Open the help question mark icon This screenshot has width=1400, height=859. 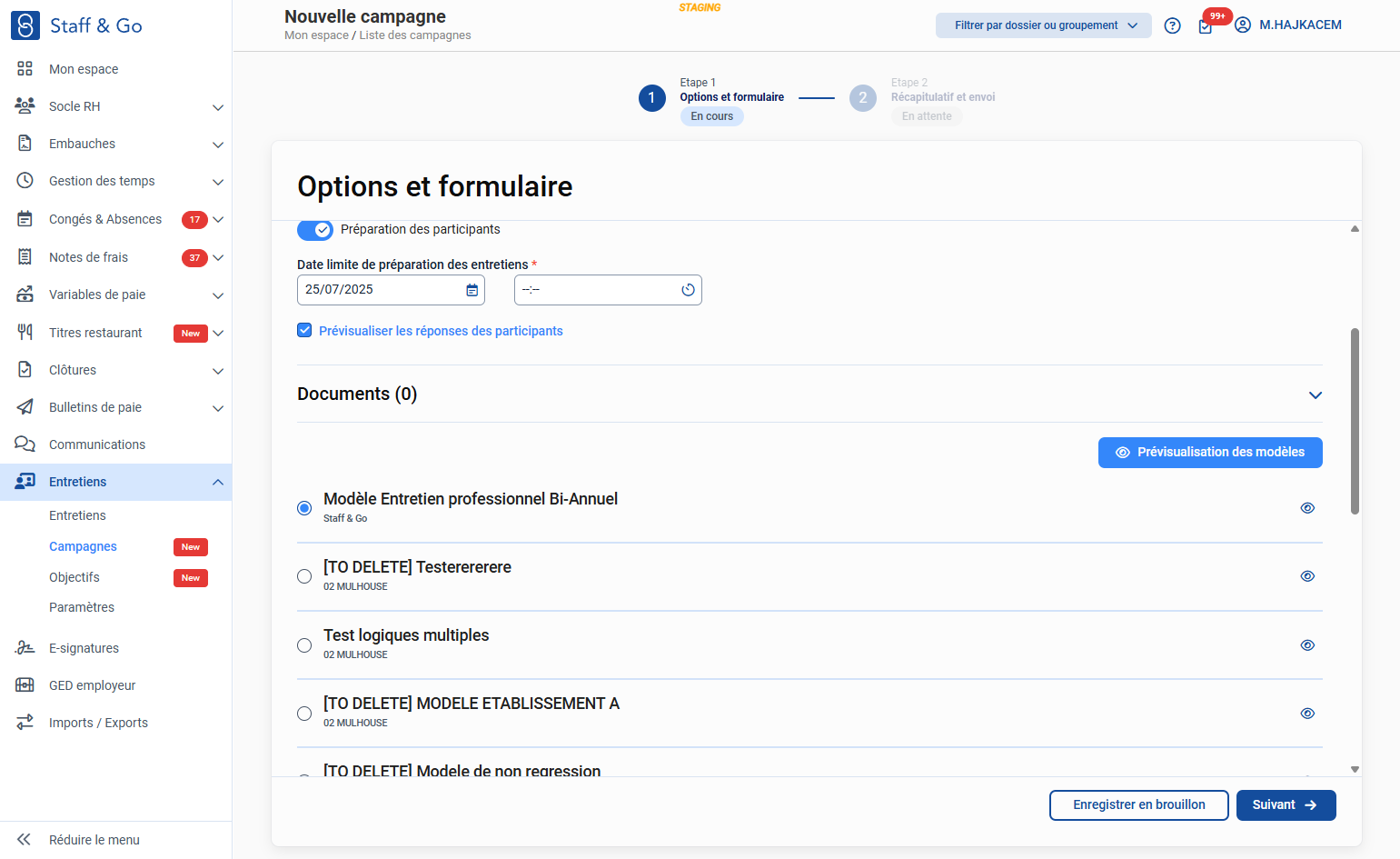pyautogui.click(x=1173, y=25)
